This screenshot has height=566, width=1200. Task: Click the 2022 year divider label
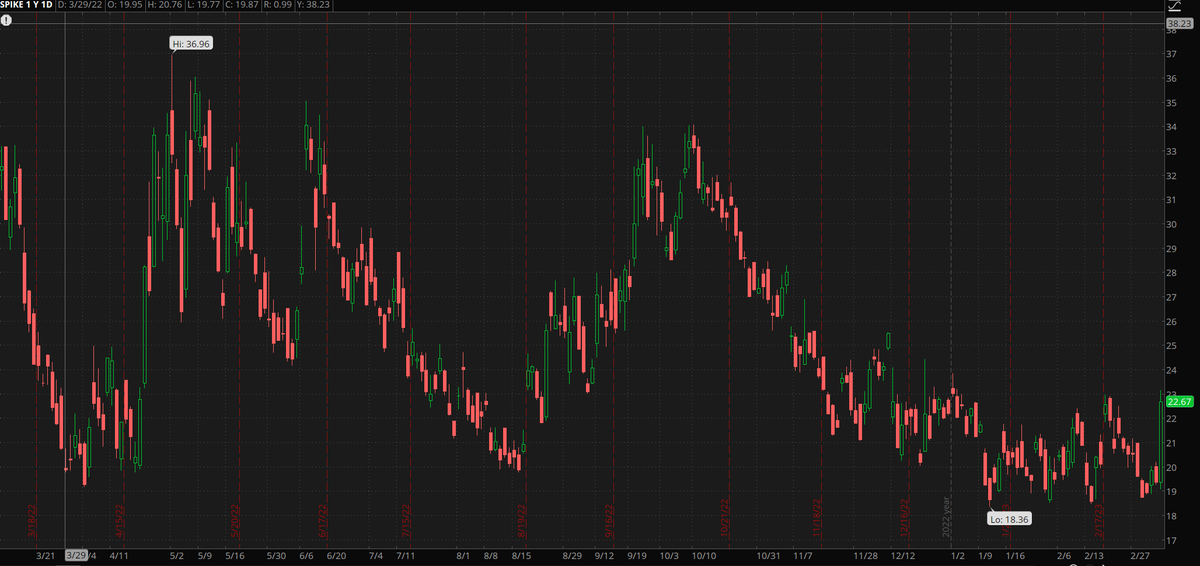tap(946, 518)
